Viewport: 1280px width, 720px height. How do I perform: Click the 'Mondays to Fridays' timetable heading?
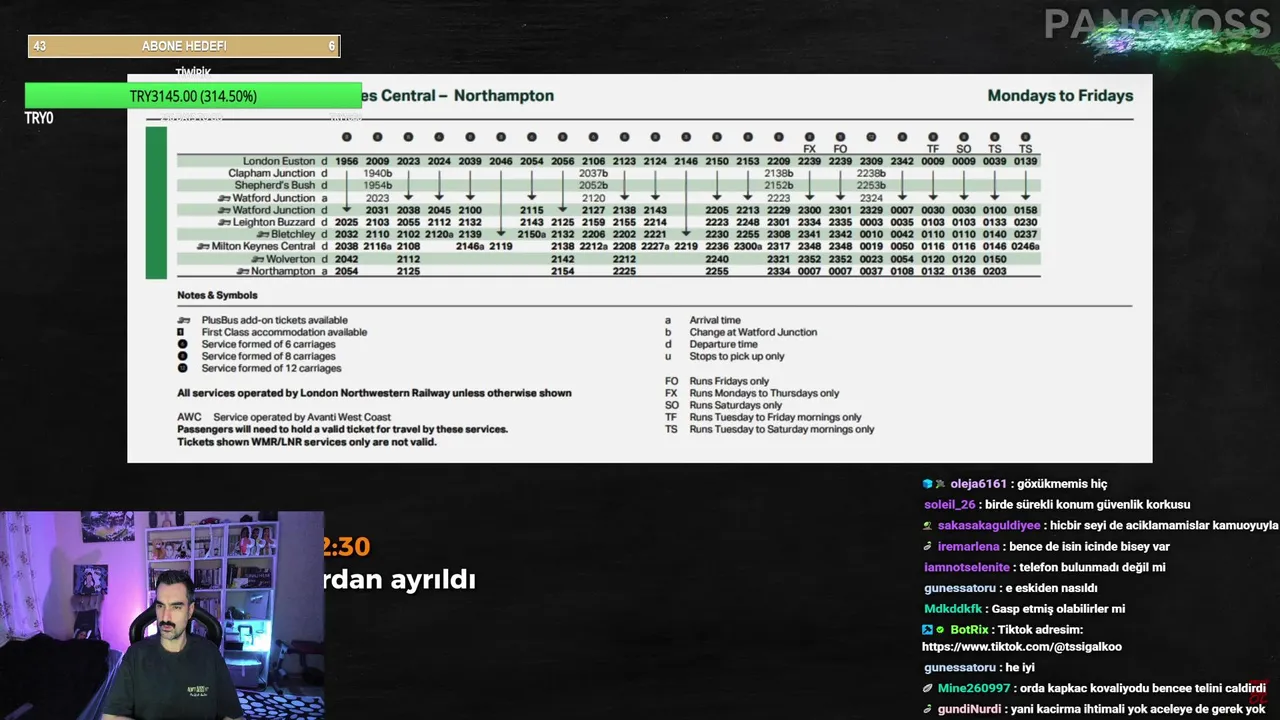(x=1060, y=96)
